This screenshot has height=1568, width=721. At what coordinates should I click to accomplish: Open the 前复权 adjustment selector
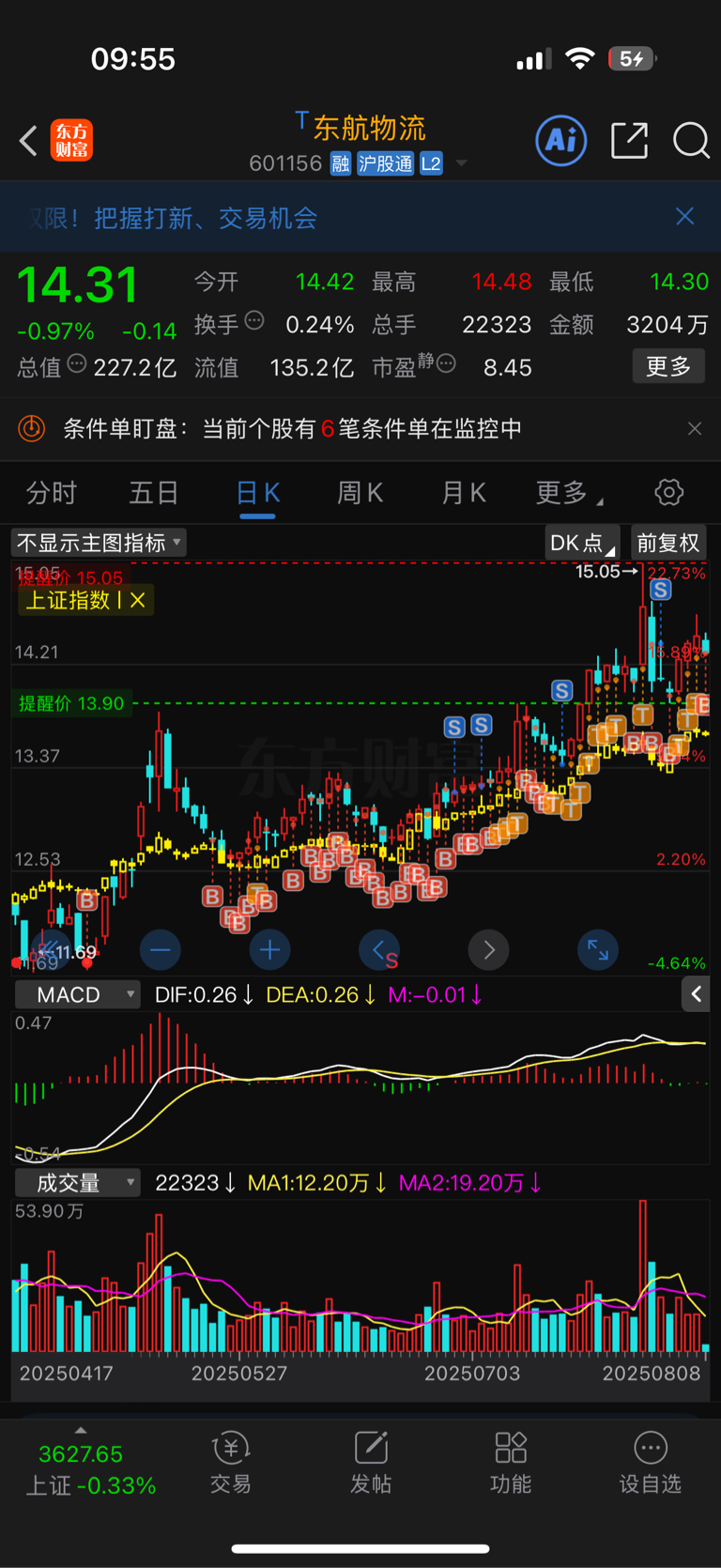click(x=668, y=543)
